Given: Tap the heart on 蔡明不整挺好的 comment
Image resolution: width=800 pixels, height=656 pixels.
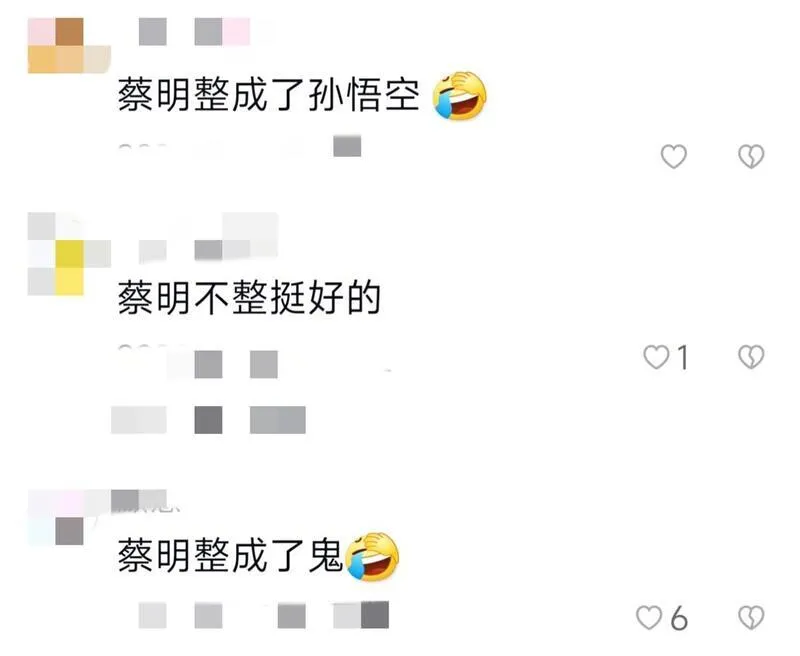Looking at the screenshot, I should [x=656, y=357].
